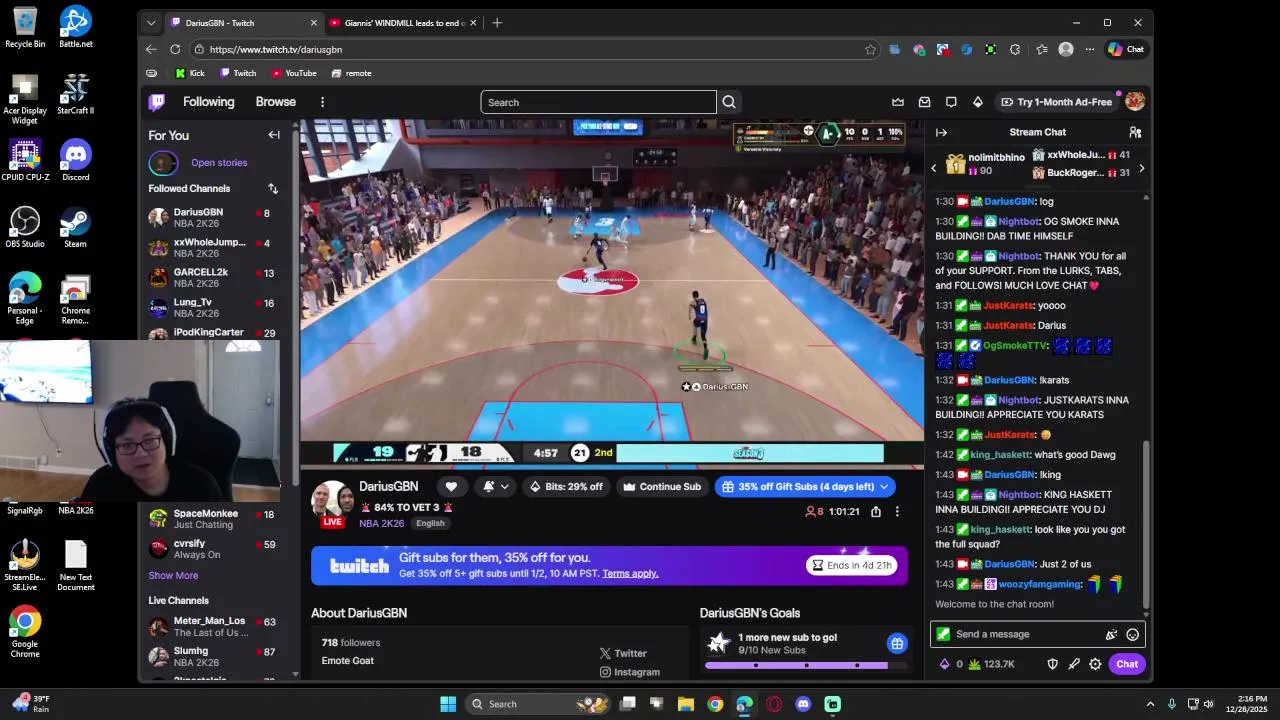
Task: Open File Explorer from the taskbar
Action: tap(686, 704)
